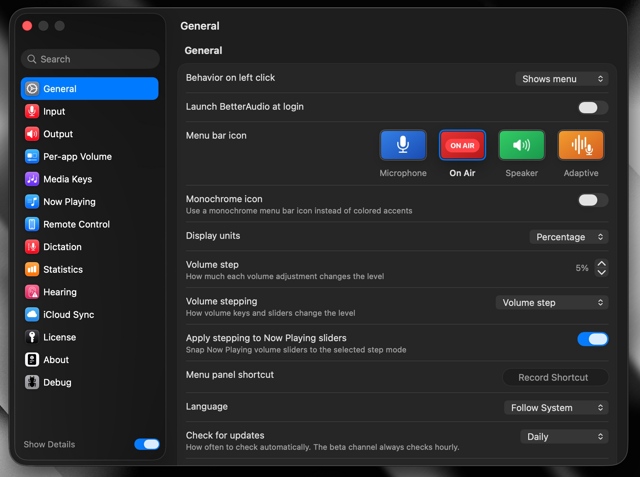Click the magnifier icon in the search field
This screenshot has width=640, height=477.
tap(32, 59)
